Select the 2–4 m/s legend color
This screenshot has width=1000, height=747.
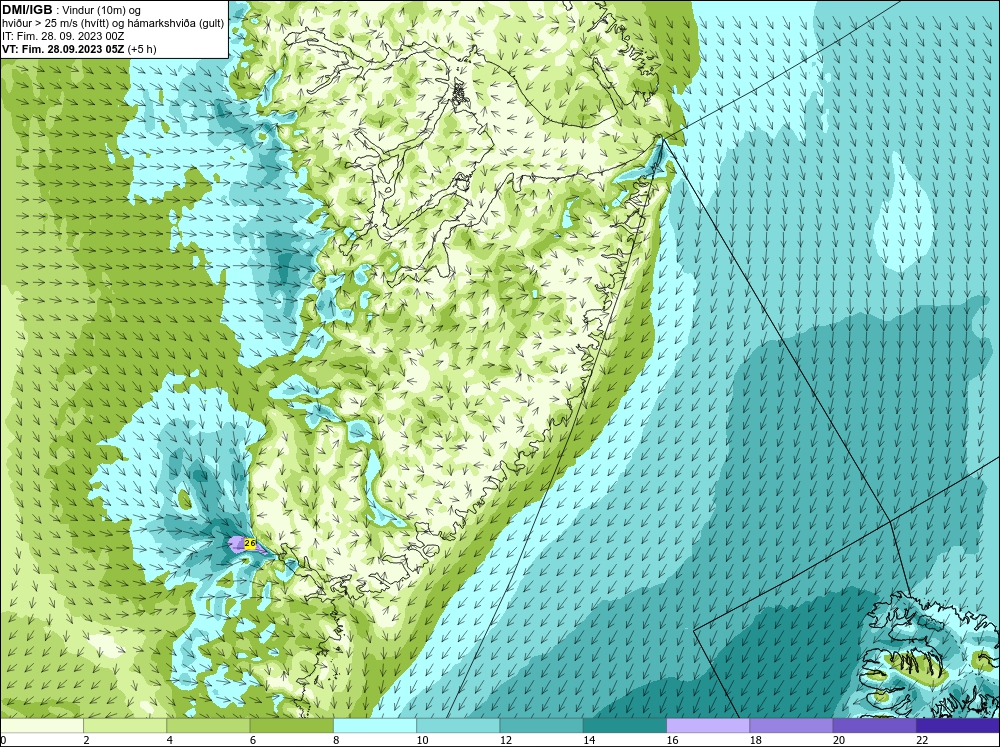(125, 726)
